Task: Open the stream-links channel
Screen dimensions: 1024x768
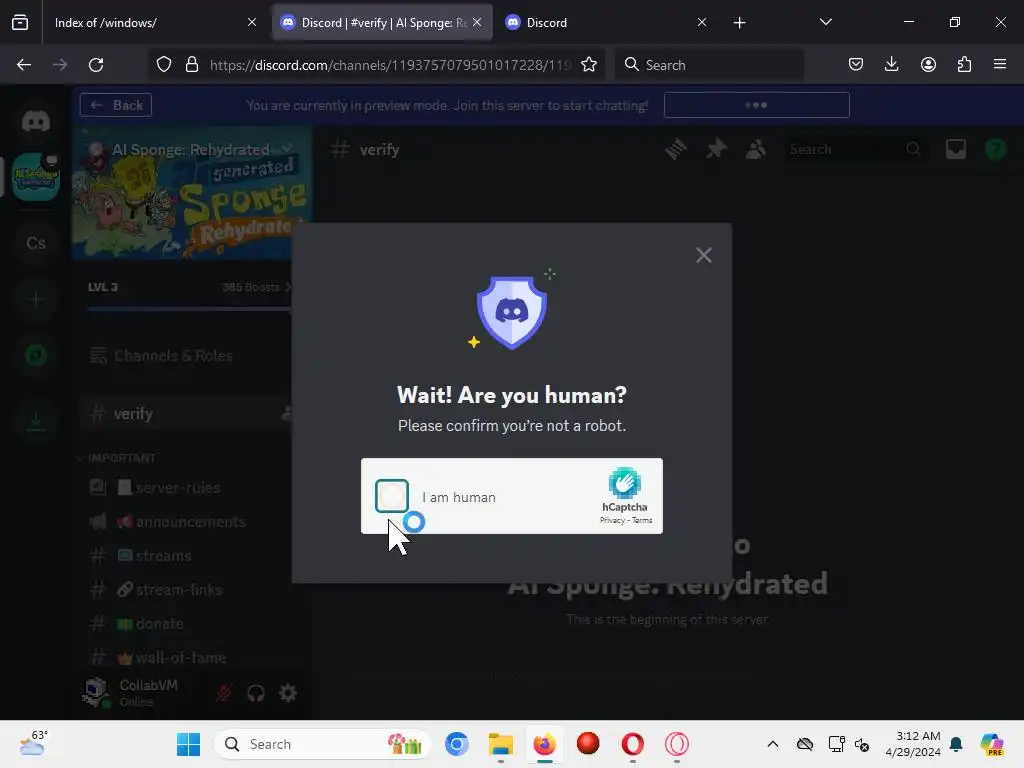Action: pyautogui.click(x=178, y=590)
